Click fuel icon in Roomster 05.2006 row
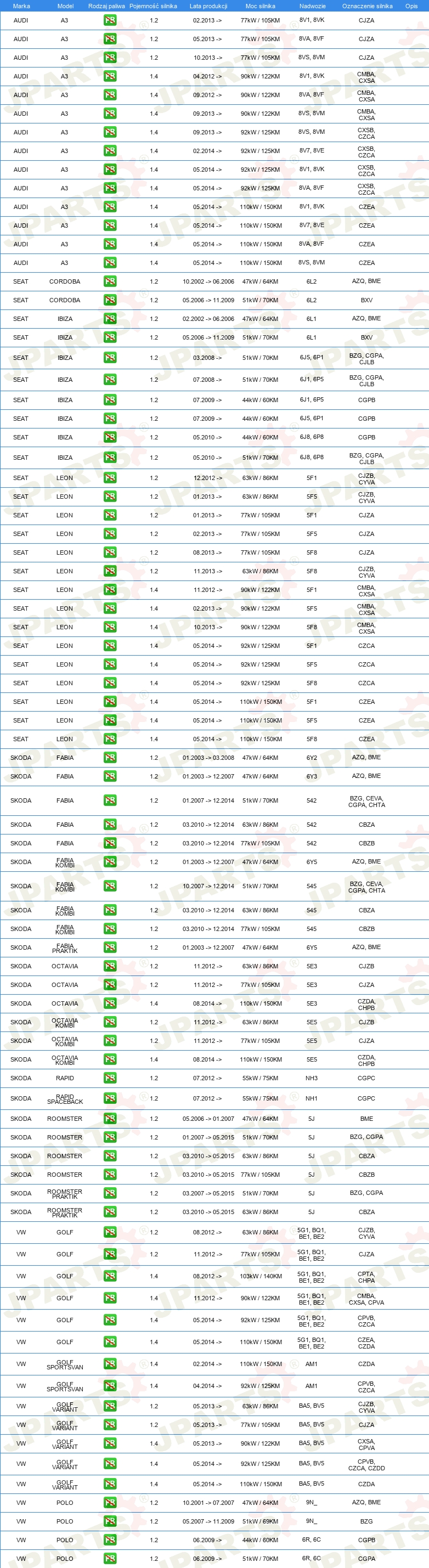Viewport: 429px width, 1568px height. coord(110,1119)
